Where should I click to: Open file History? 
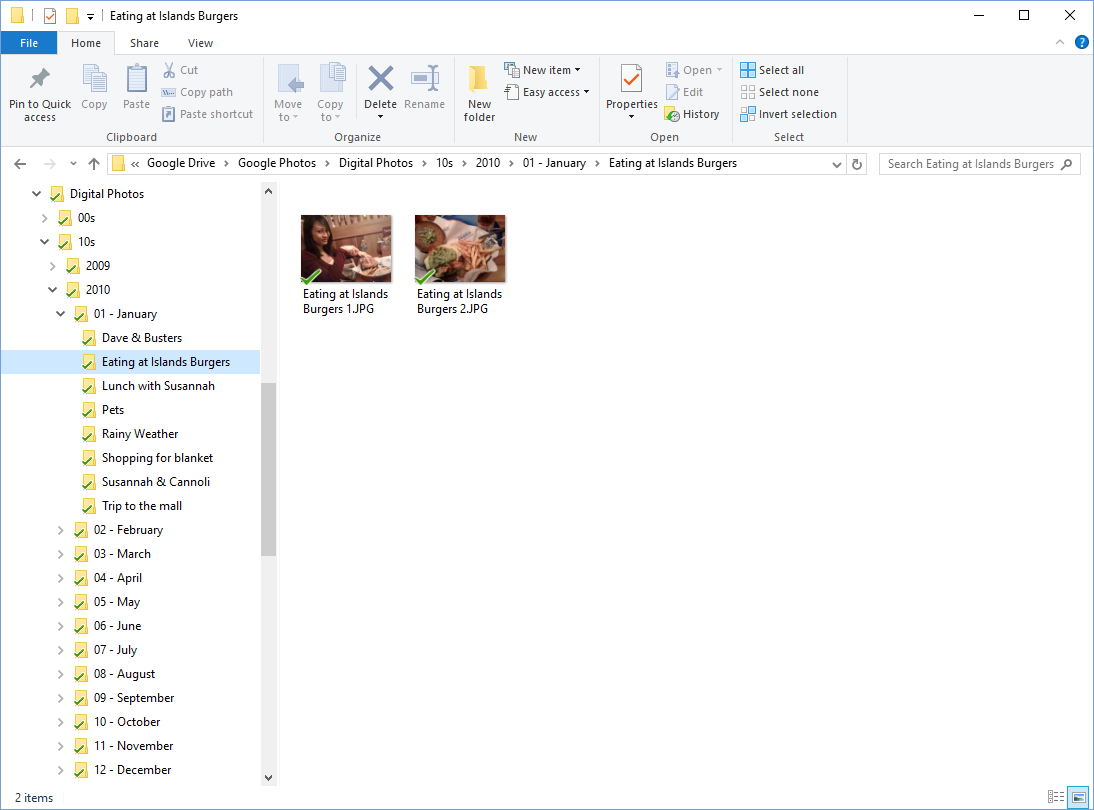coord(692,114)
